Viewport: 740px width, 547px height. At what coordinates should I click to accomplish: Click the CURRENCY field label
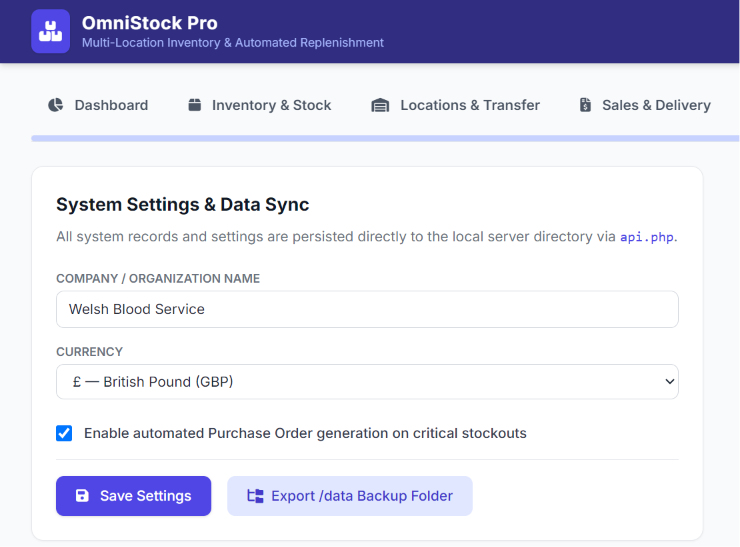(x=89, y=352)
